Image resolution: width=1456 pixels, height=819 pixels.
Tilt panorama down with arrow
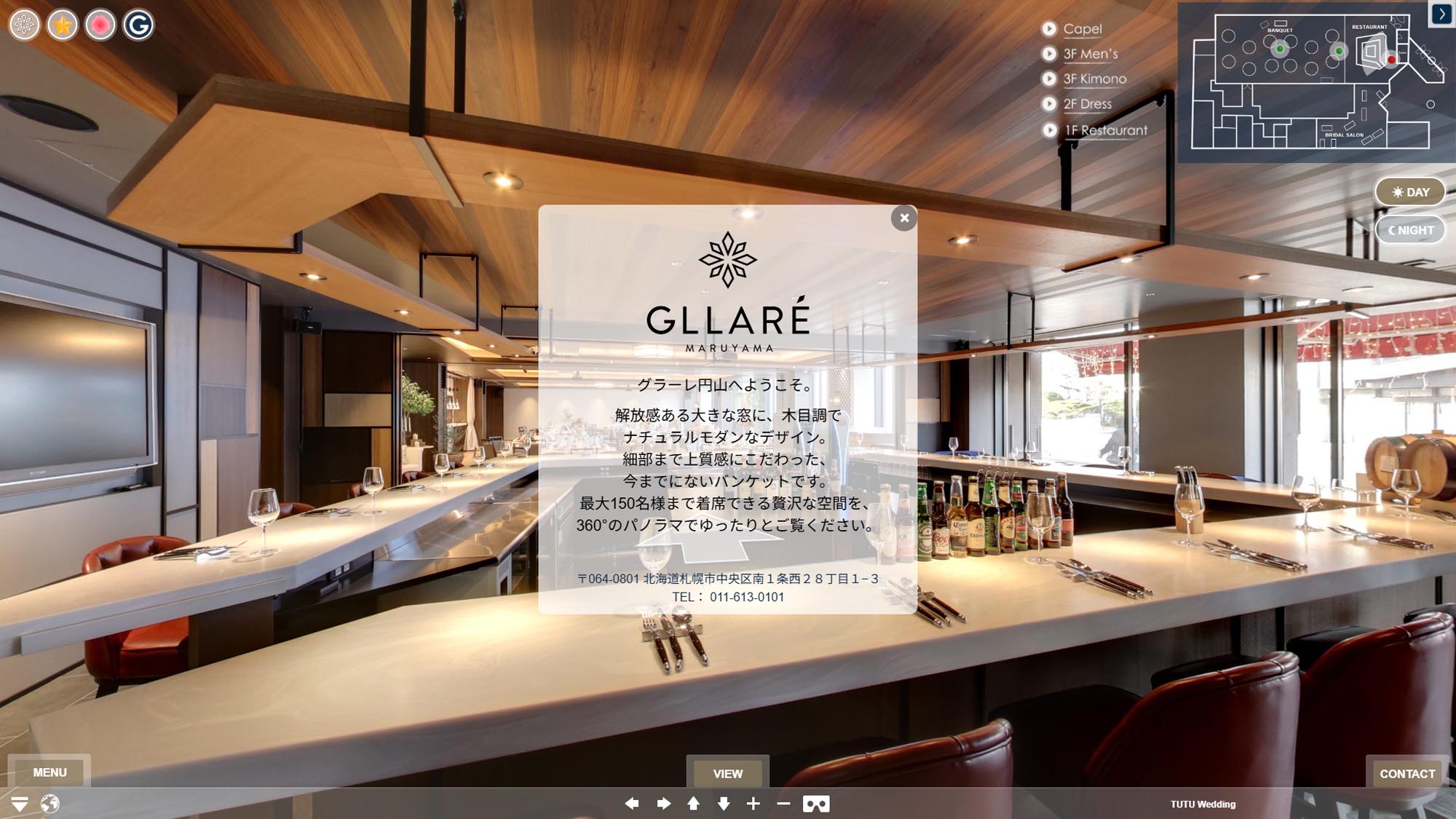coord(723,804)
